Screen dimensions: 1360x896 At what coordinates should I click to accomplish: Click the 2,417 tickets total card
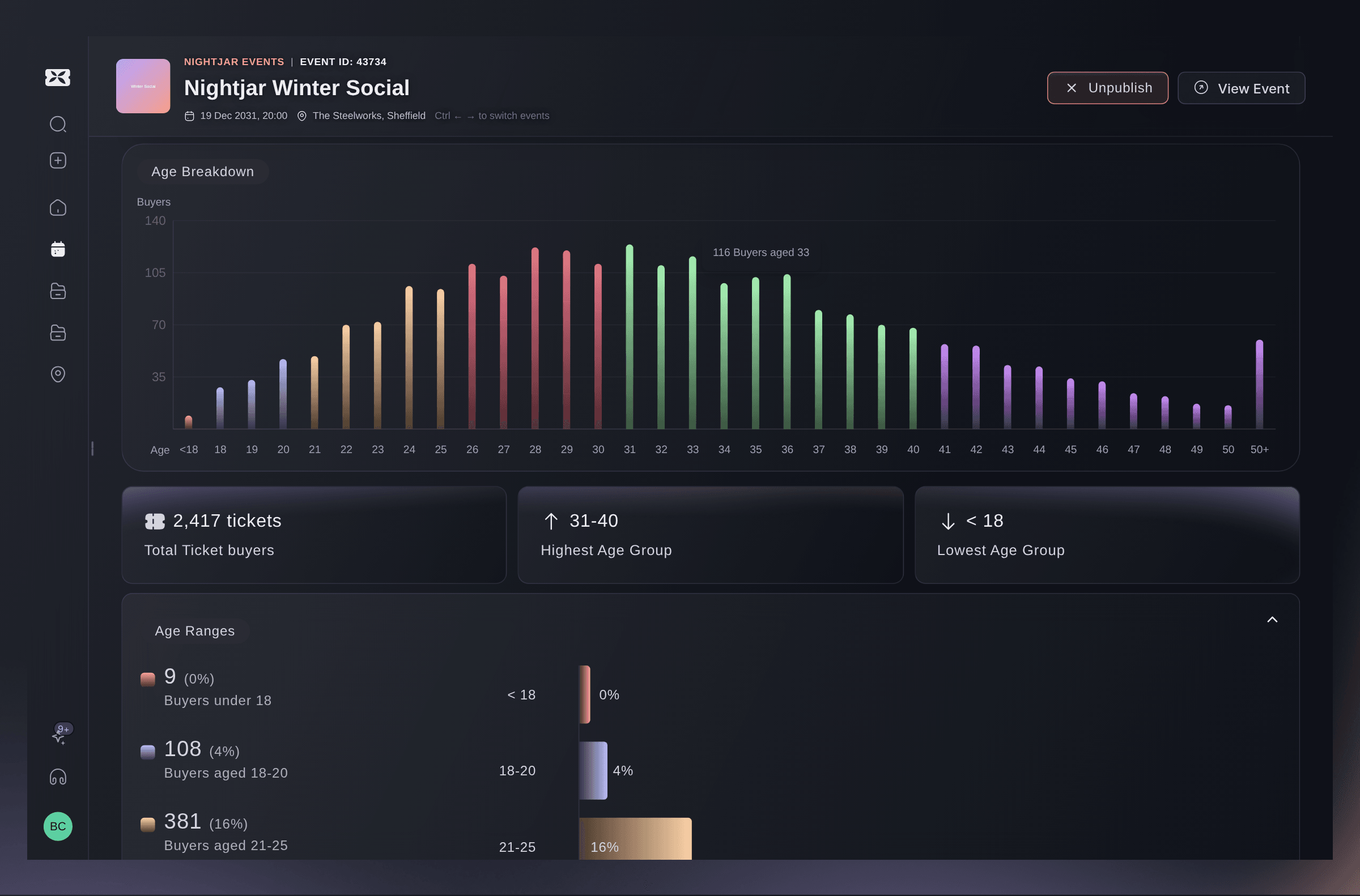coord(314,535)
